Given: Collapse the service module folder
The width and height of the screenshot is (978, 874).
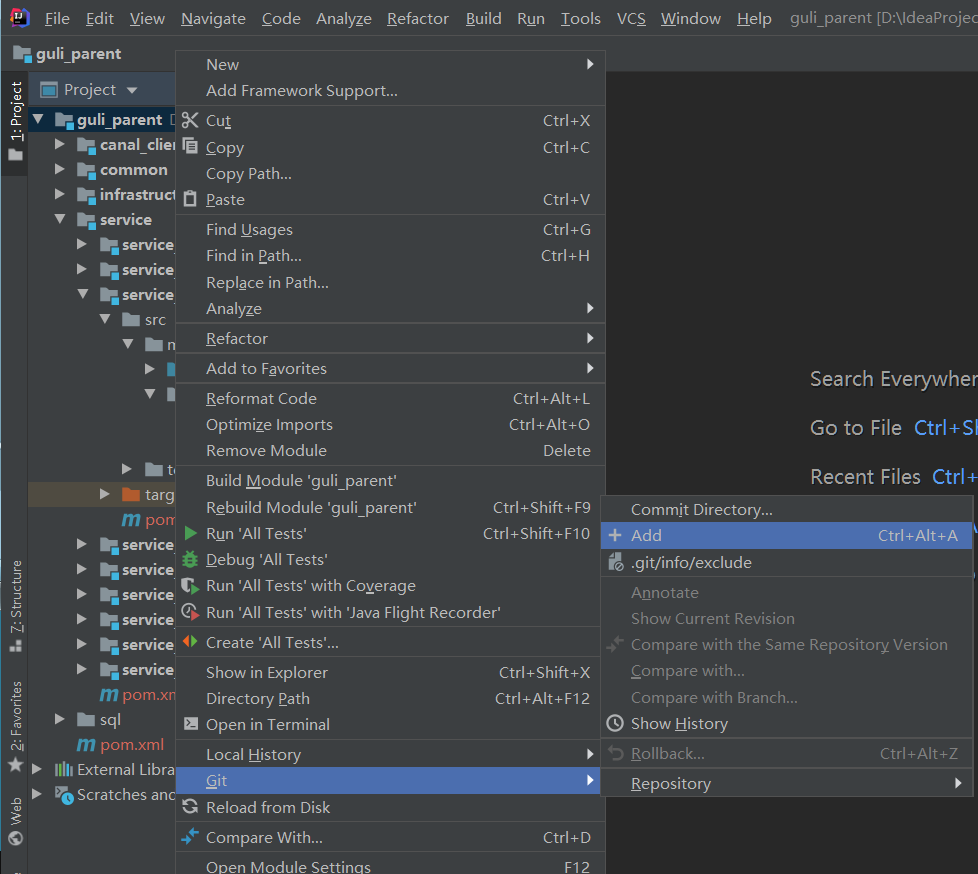Looking at the screenshot, I should [x=60, y=218].
